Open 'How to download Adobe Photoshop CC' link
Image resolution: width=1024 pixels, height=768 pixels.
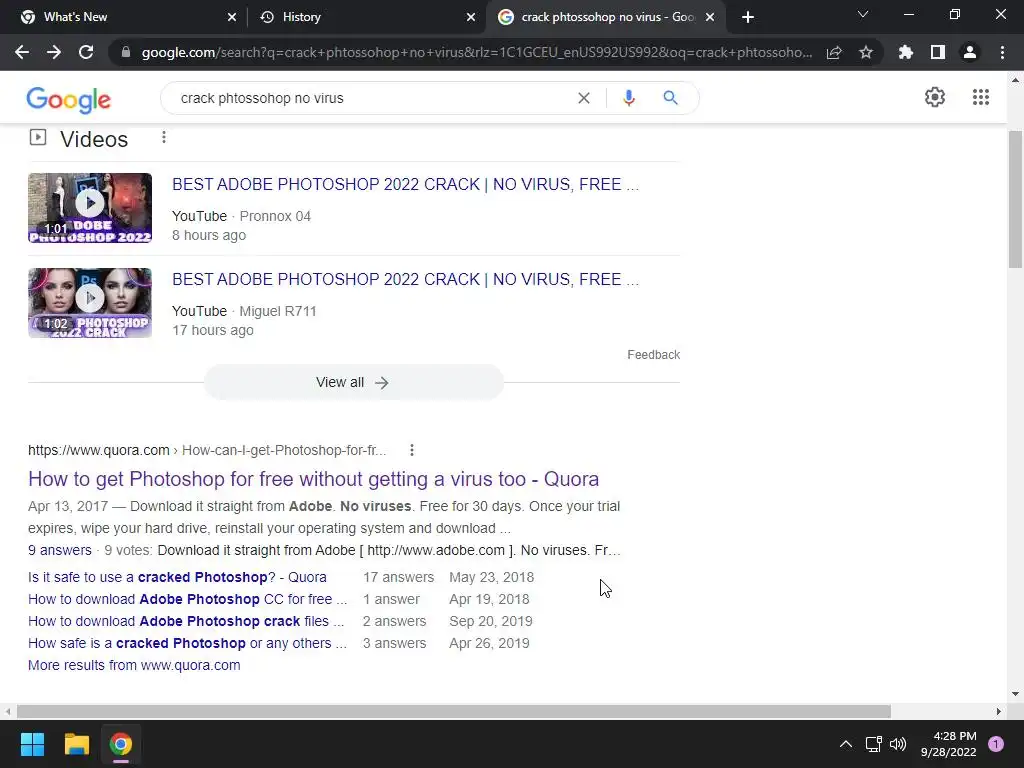[187, 599]
